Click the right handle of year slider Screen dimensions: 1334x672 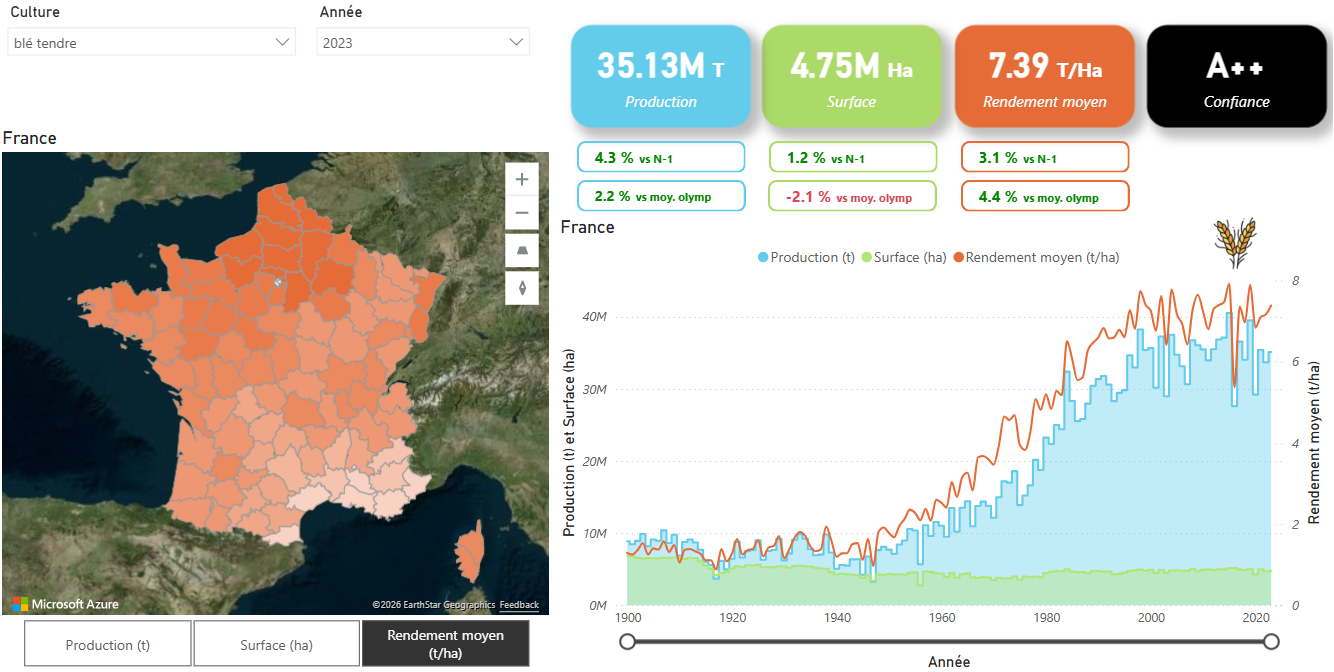point(1271,641)
